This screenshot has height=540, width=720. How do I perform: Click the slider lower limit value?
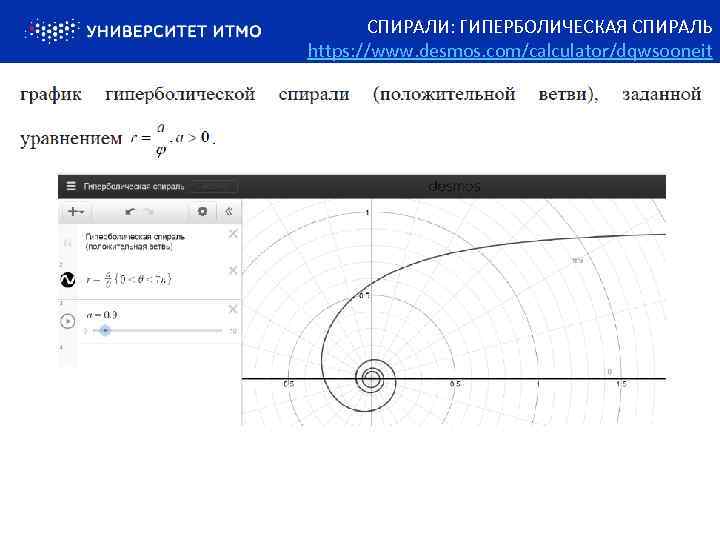click(85, 331)
